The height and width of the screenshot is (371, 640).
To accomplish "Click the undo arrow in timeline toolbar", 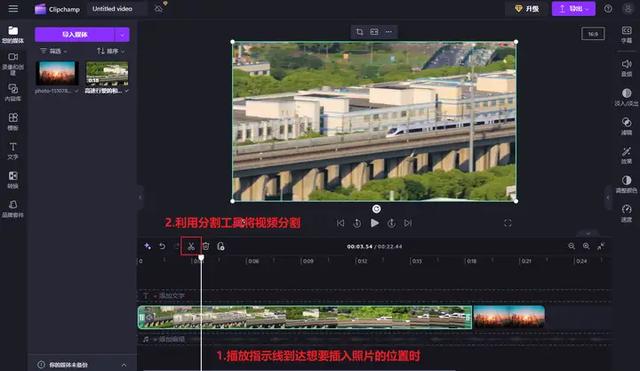I will pos(162,246).
